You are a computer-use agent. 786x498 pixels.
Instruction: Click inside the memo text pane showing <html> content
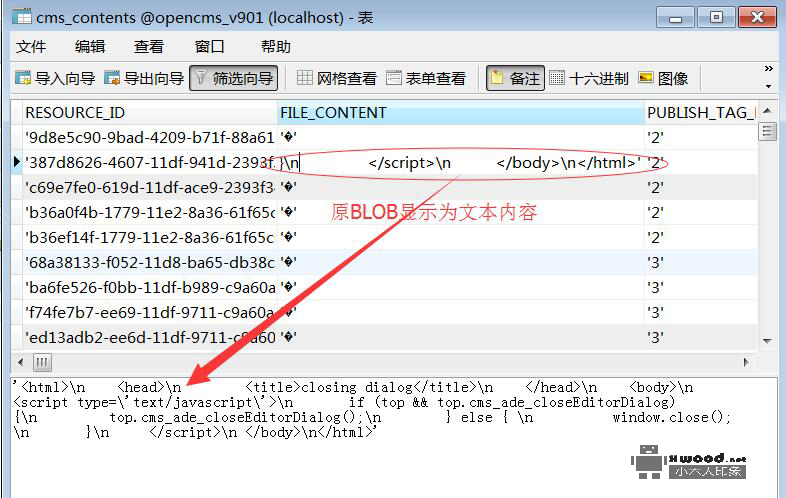[x=395, y=437]
